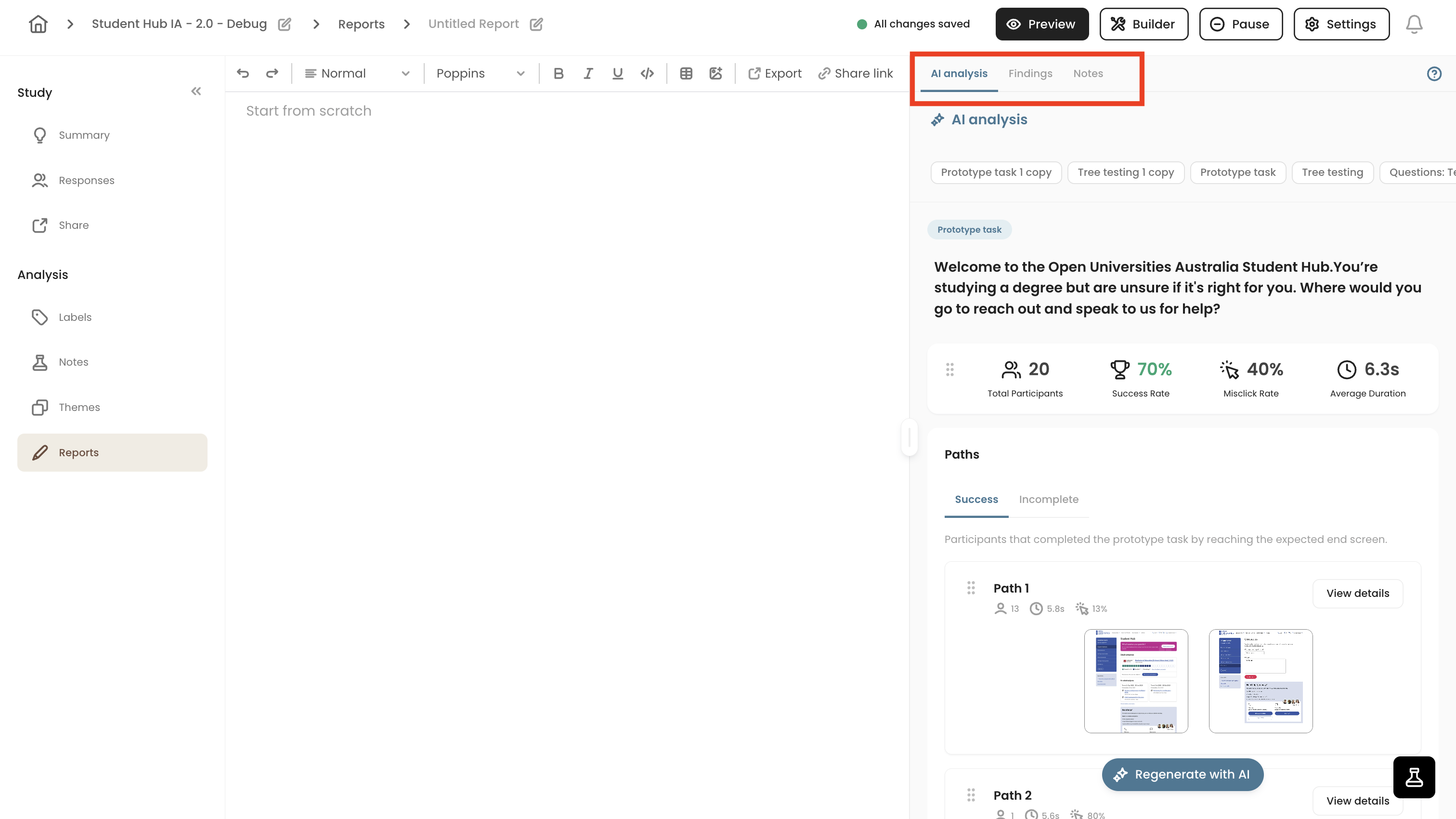Open Responses in the sidebar
Viewport: 1456px width, 819px height.
click(112, 181)
